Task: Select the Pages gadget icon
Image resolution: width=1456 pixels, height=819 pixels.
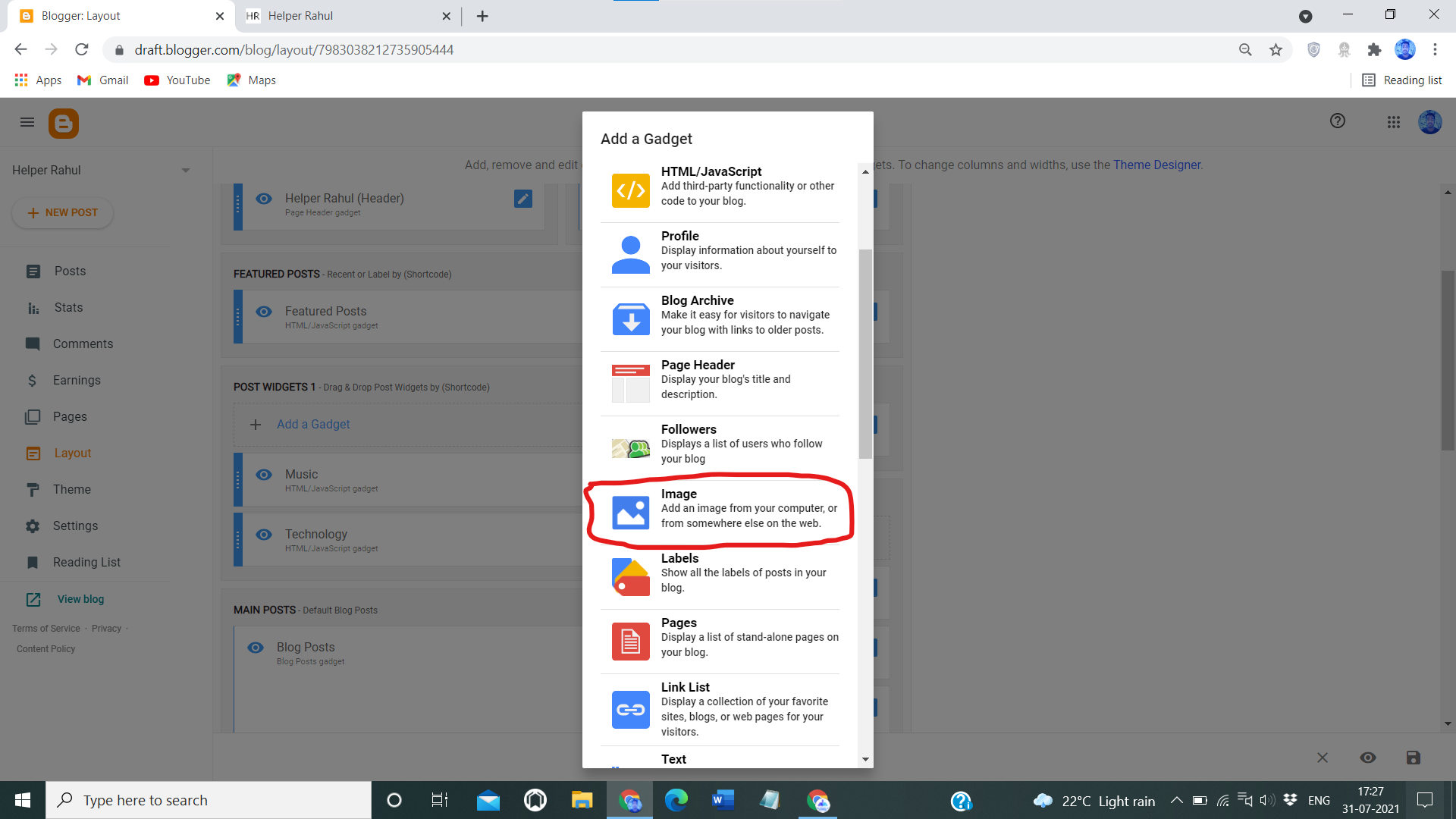Action: 630,642
